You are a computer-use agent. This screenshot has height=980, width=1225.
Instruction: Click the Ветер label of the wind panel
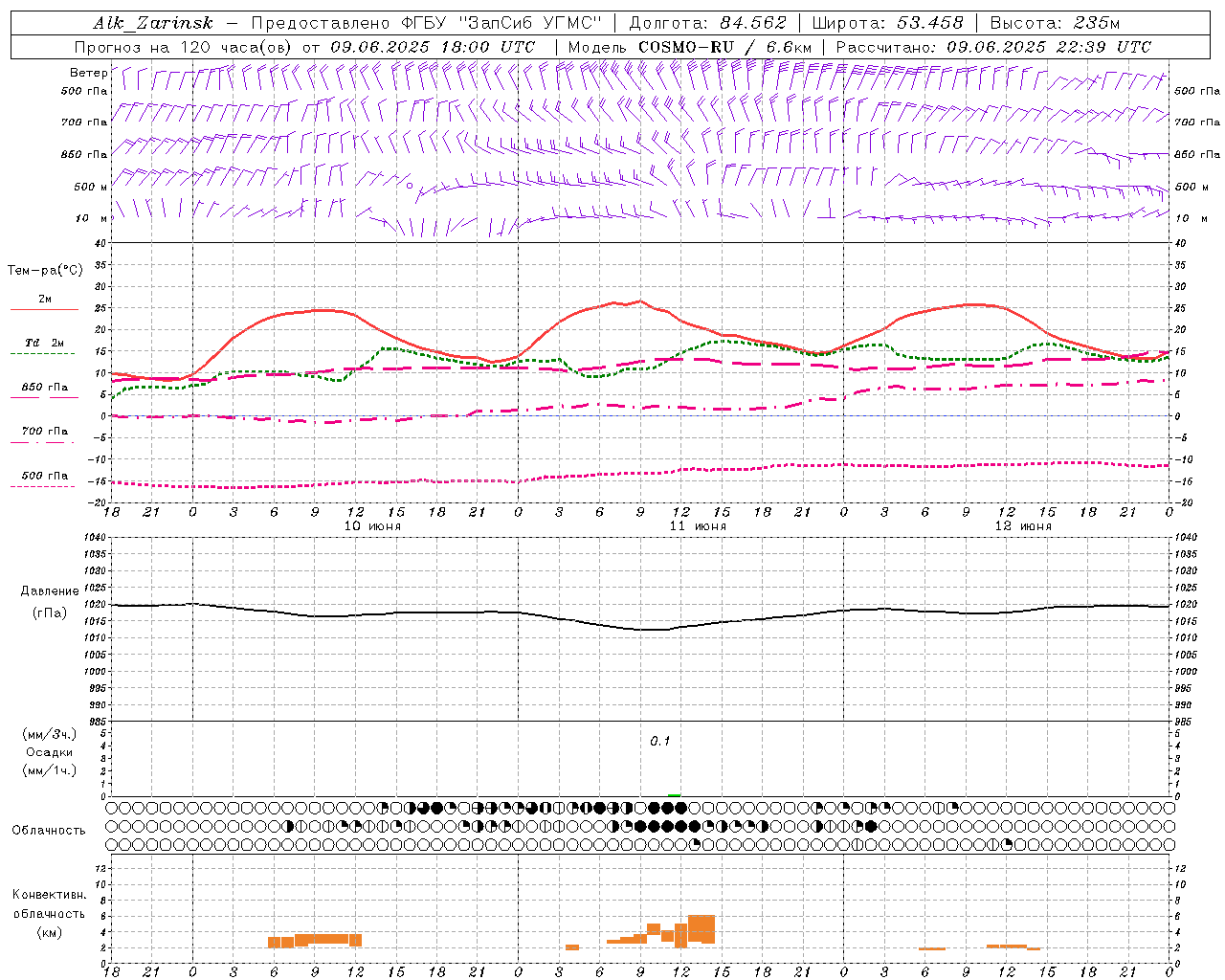click(88, 73)
